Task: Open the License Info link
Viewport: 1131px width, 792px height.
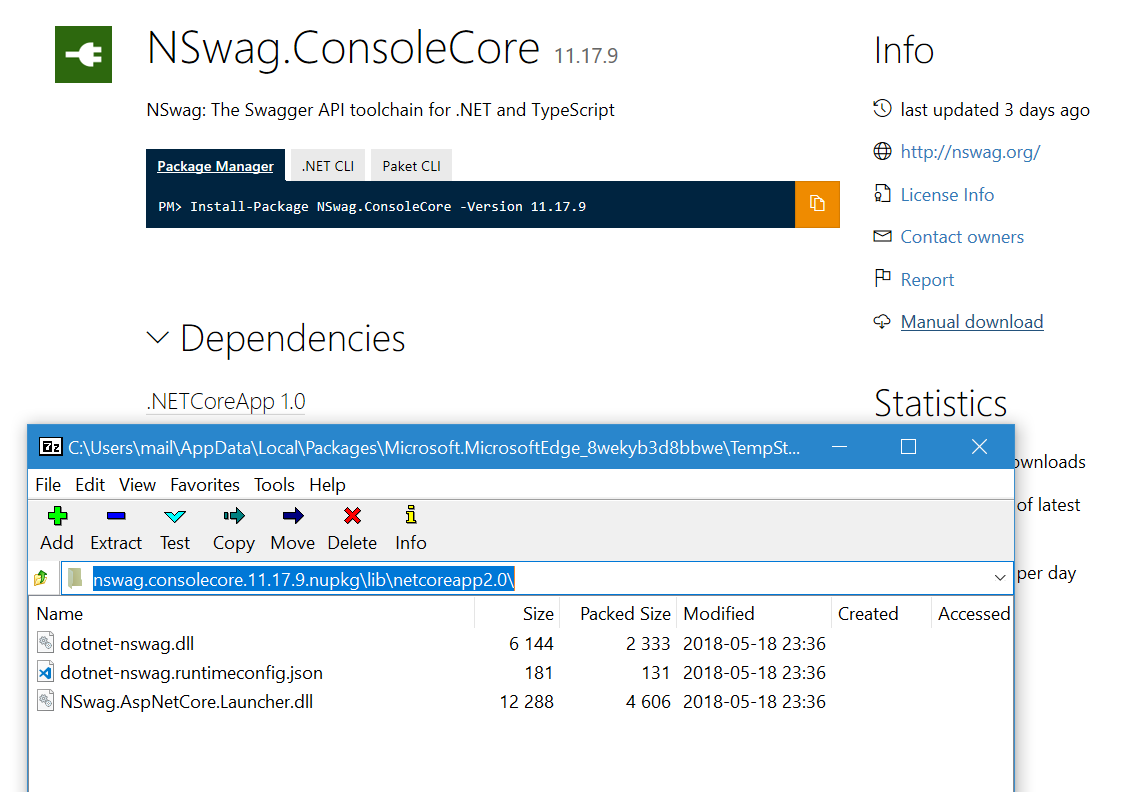Action: tap(947, 194)
